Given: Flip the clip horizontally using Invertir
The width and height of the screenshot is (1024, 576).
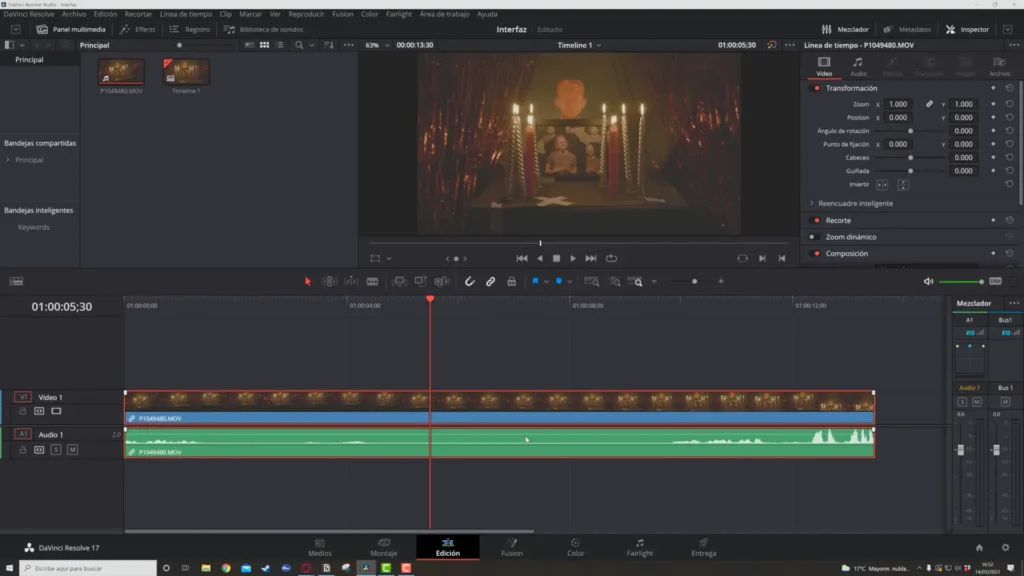Looking at the screenshot, I should 882,184.
